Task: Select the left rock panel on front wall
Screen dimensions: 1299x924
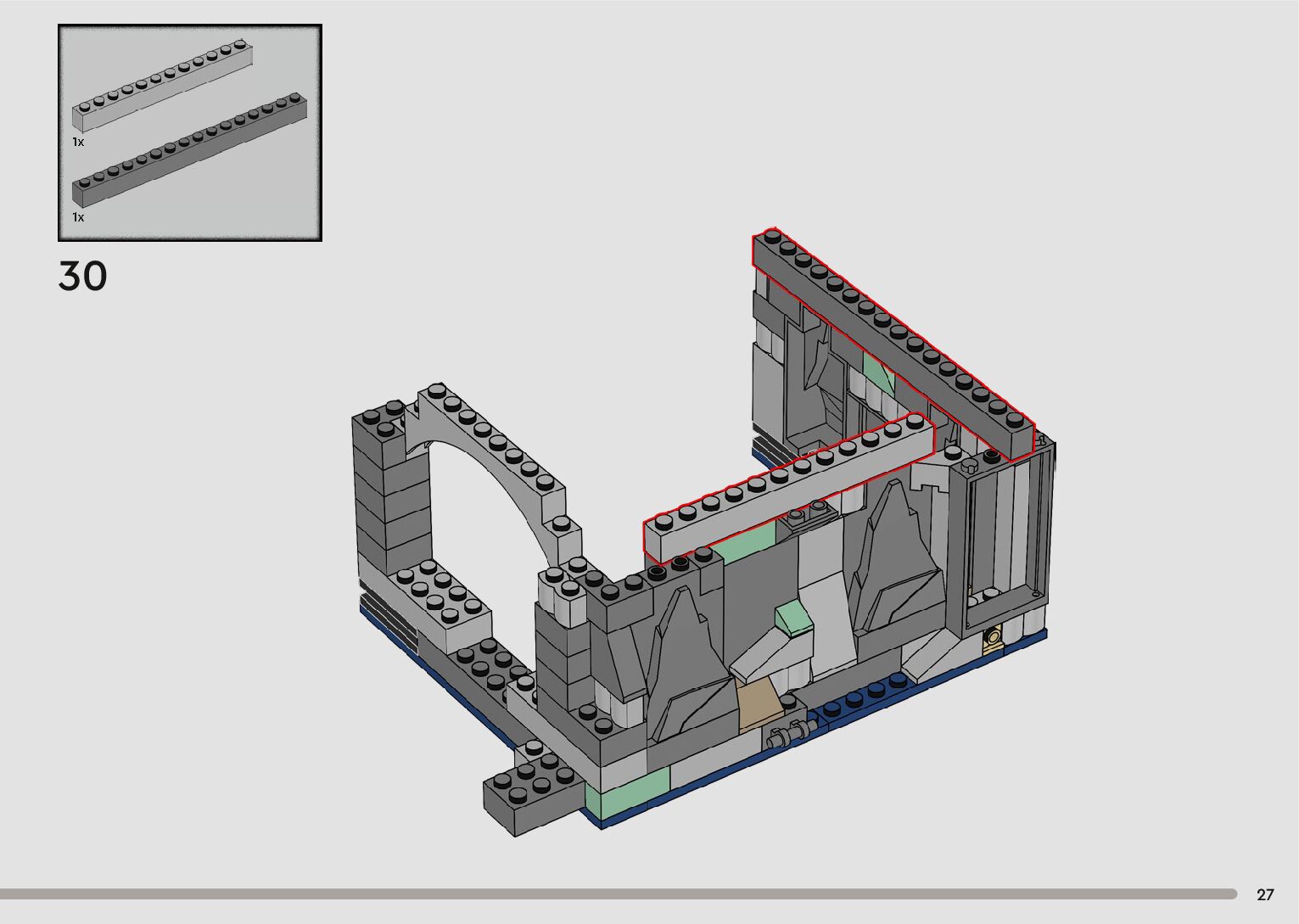Action: pos(683,670)
